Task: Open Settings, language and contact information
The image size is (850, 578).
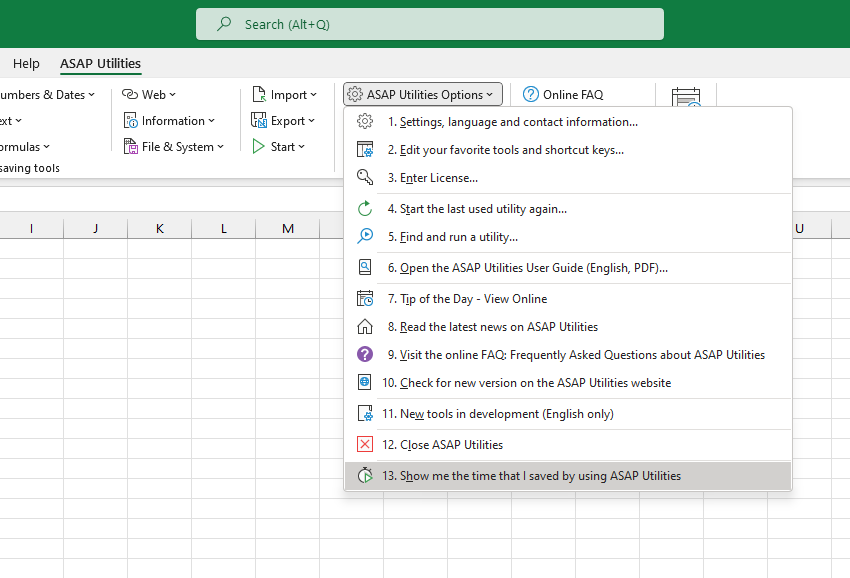Action: tap(568, 121)
